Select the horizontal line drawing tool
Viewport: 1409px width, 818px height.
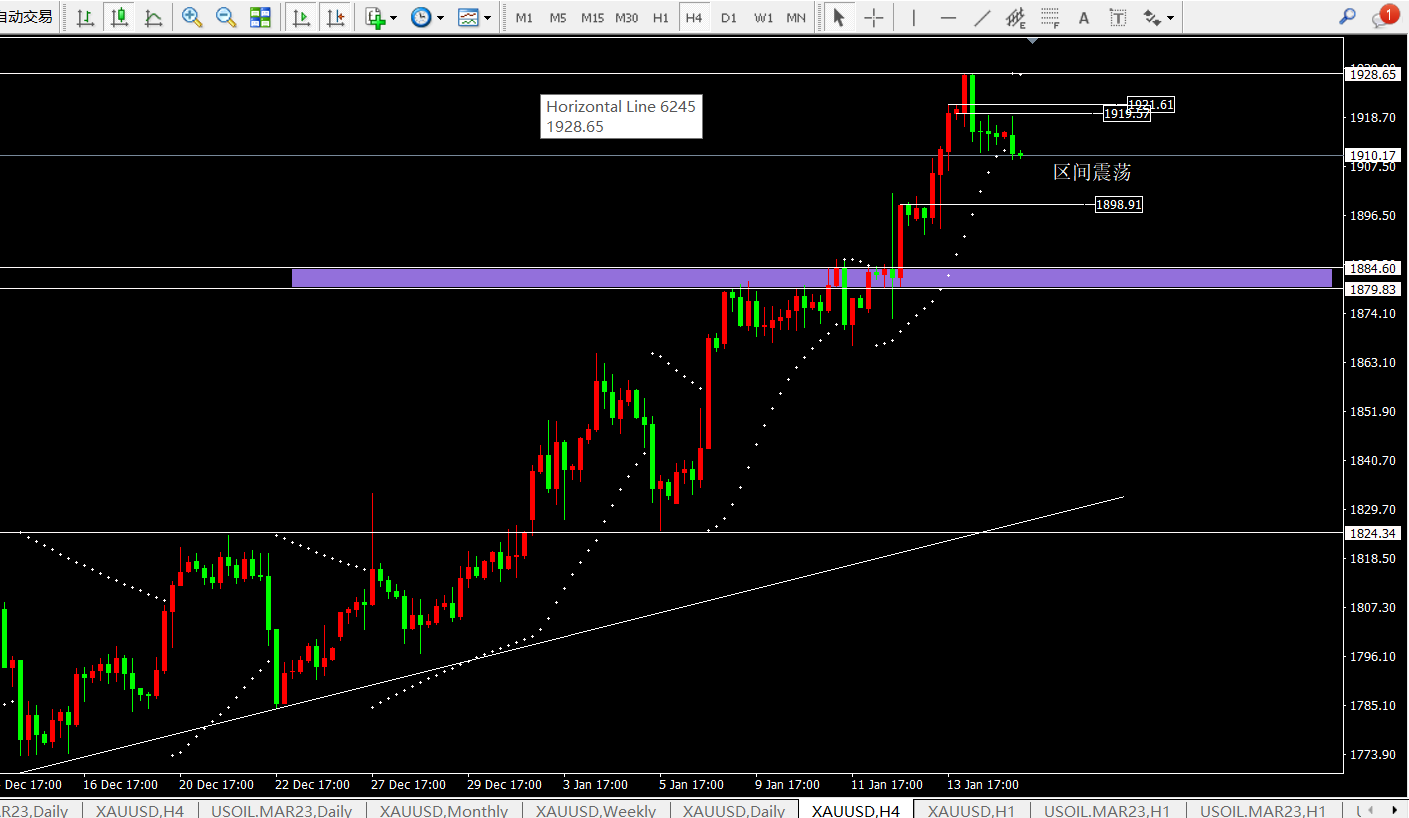[948, 17]
